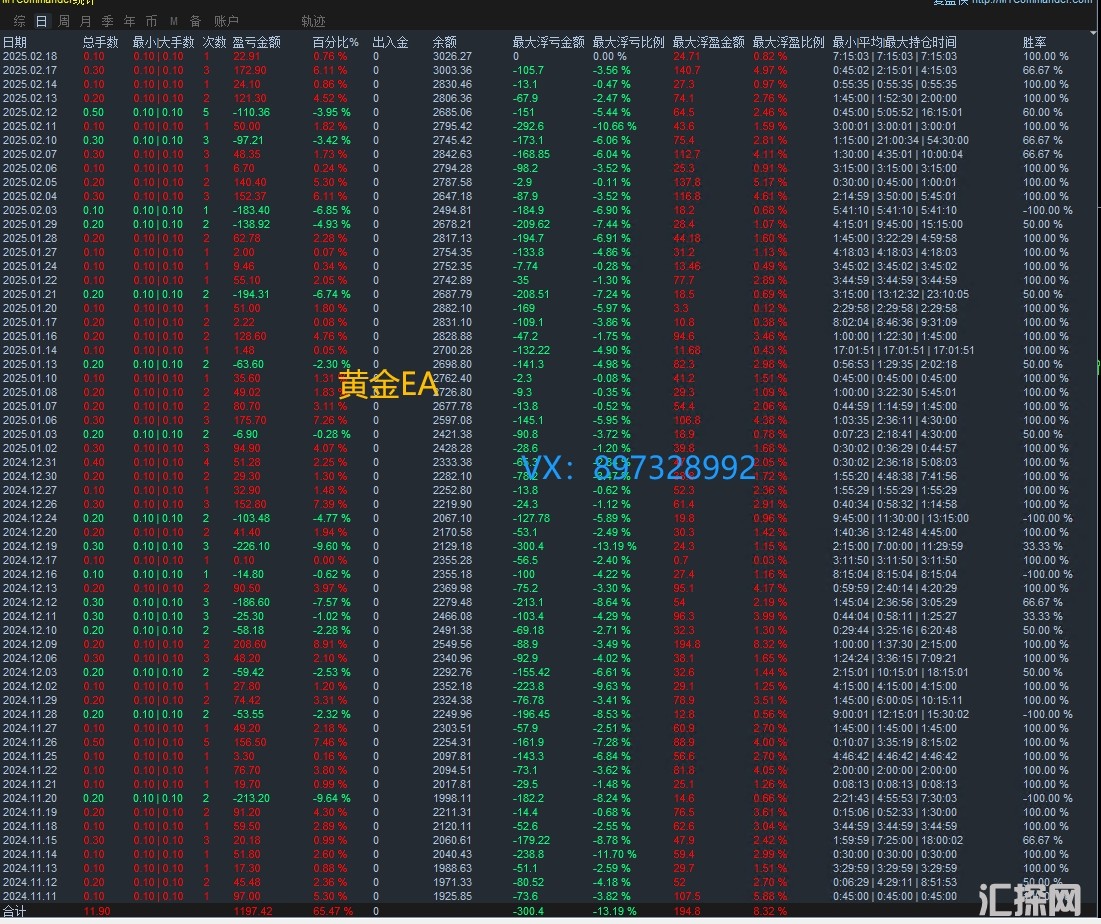Click profit amount 172.90
This screenshot has width=1101, height=924.
coord(250,70)
